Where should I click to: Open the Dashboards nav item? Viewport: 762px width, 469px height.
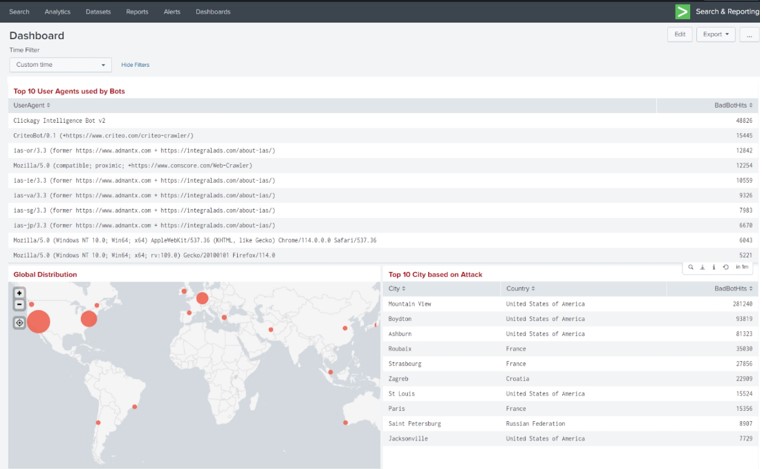pyautogui.click(x=213, y=12)
